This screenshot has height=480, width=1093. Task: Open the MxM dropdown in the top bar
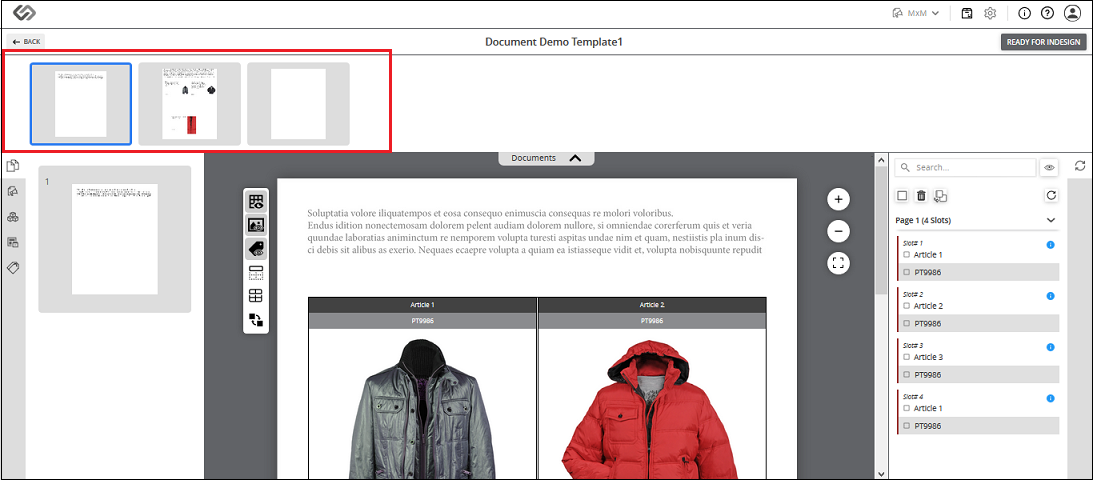tap(916, 13)
